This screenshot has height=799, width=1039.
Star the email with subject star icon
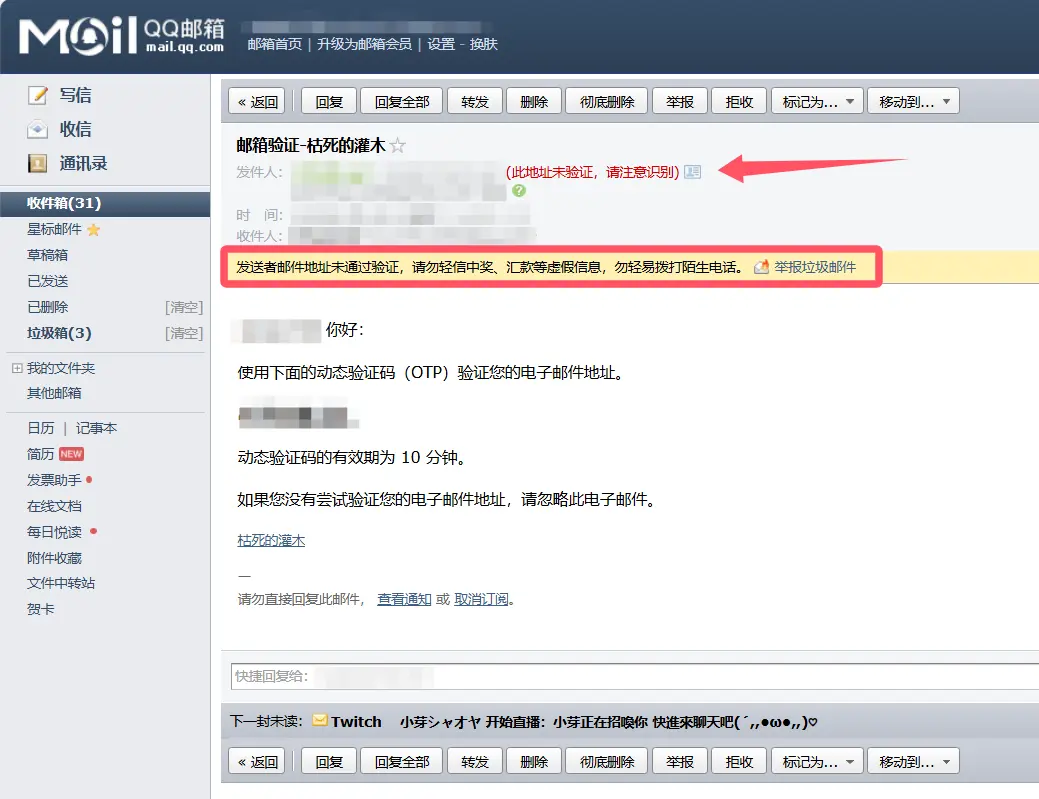pos(398,146)
